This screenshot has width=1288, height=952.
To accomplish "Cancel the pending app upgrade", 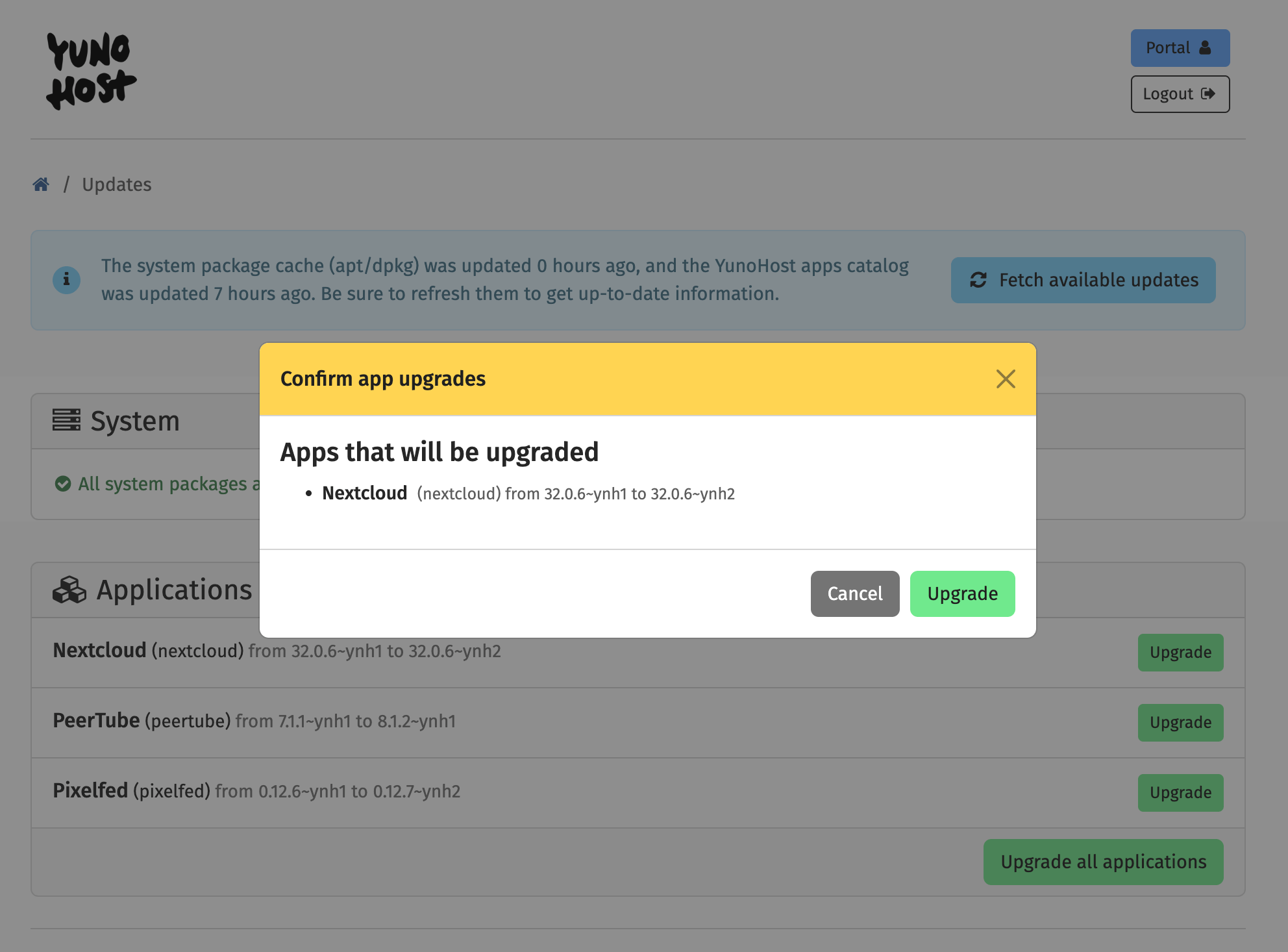I will point(854,593).
